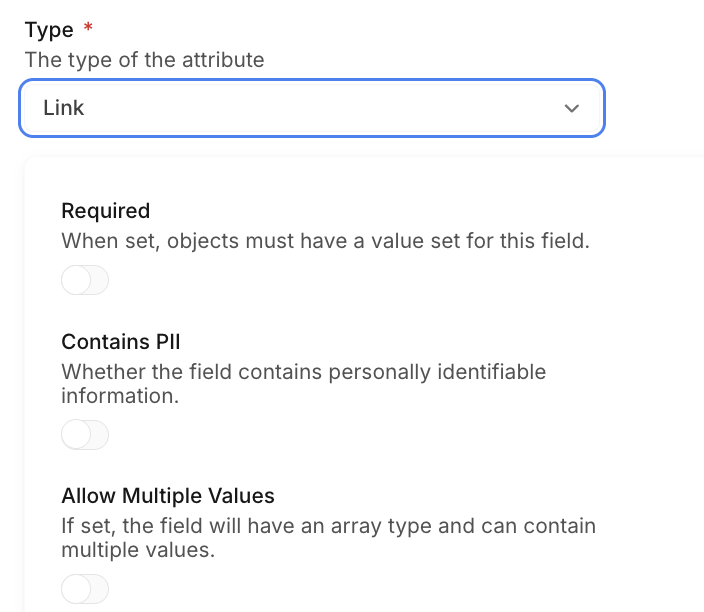The width and height of the screenshot is (704, 612).
Task: Click "The type of the attribute" helper text
Action: [144, 60]
